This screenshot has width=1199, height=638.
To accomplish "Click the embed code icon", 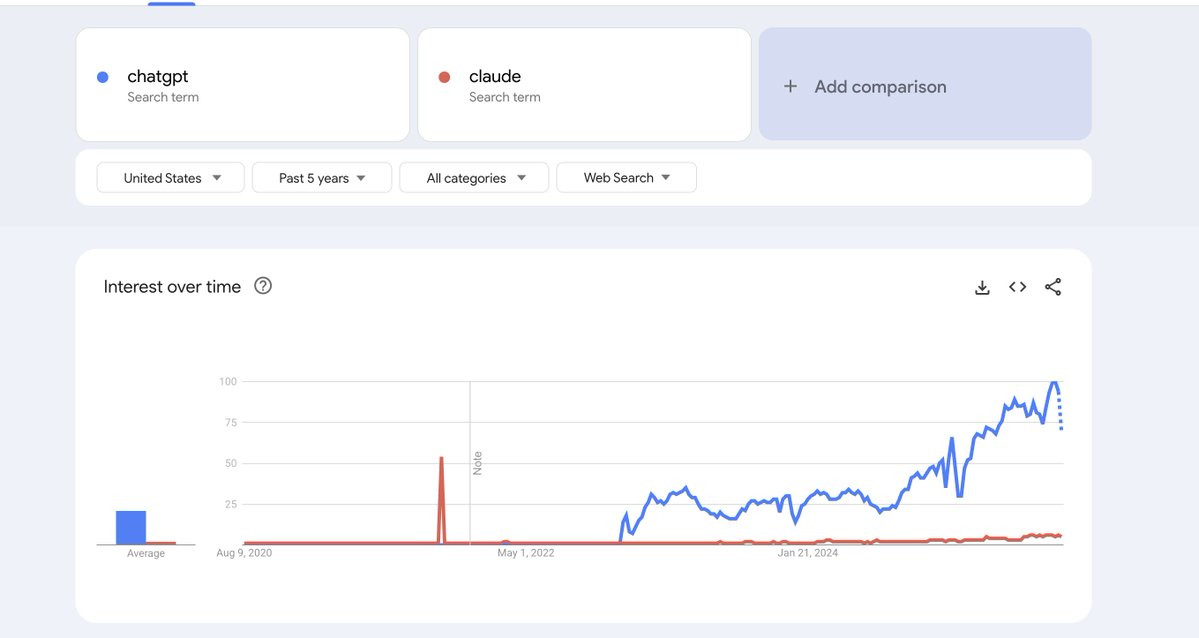I will click(x=1017, y=287).
